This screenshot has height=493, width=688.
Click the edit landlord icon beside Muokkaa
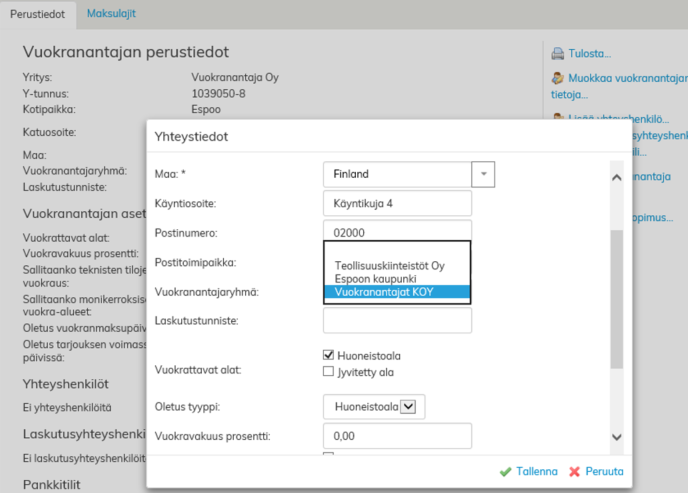coord(557,78)
